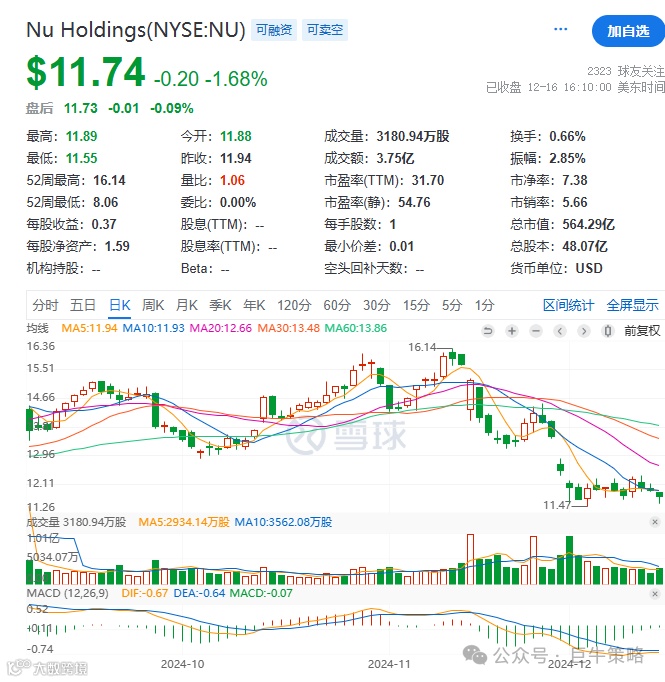Switch to the 60分 interval tab
Image resolution: width=665 pixels, height=682 pixels.
click(x=337, y=305)
